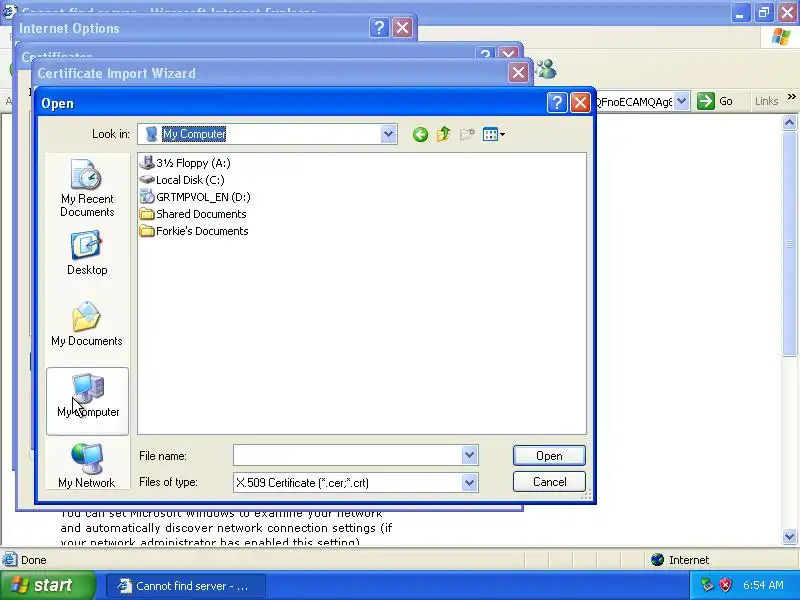Click the vertical scrollbar thumb in IE
Viewport: 800px width, 600px height.
coord(789,243)
